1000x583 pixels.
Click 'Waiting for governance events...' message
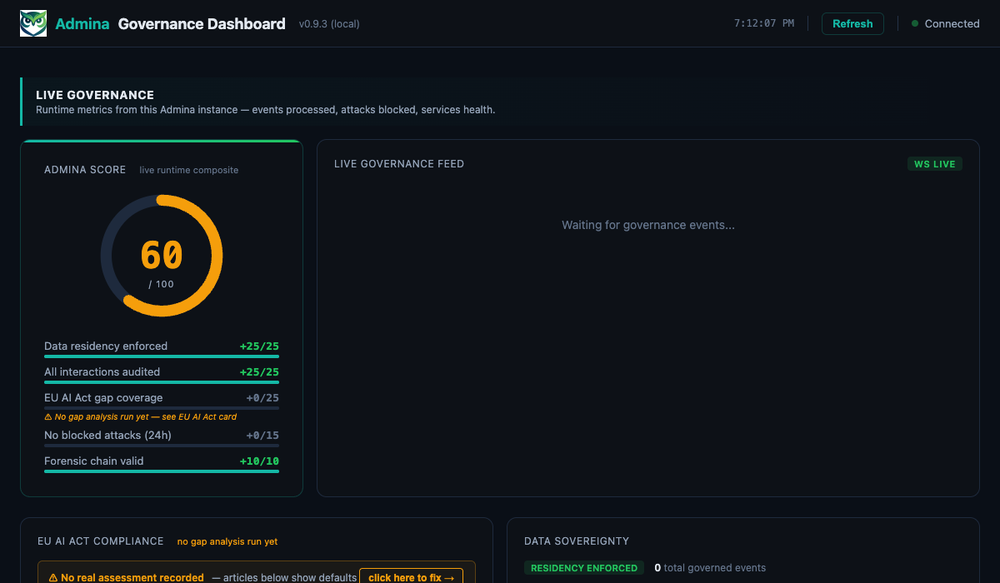(x=648, y=225)
